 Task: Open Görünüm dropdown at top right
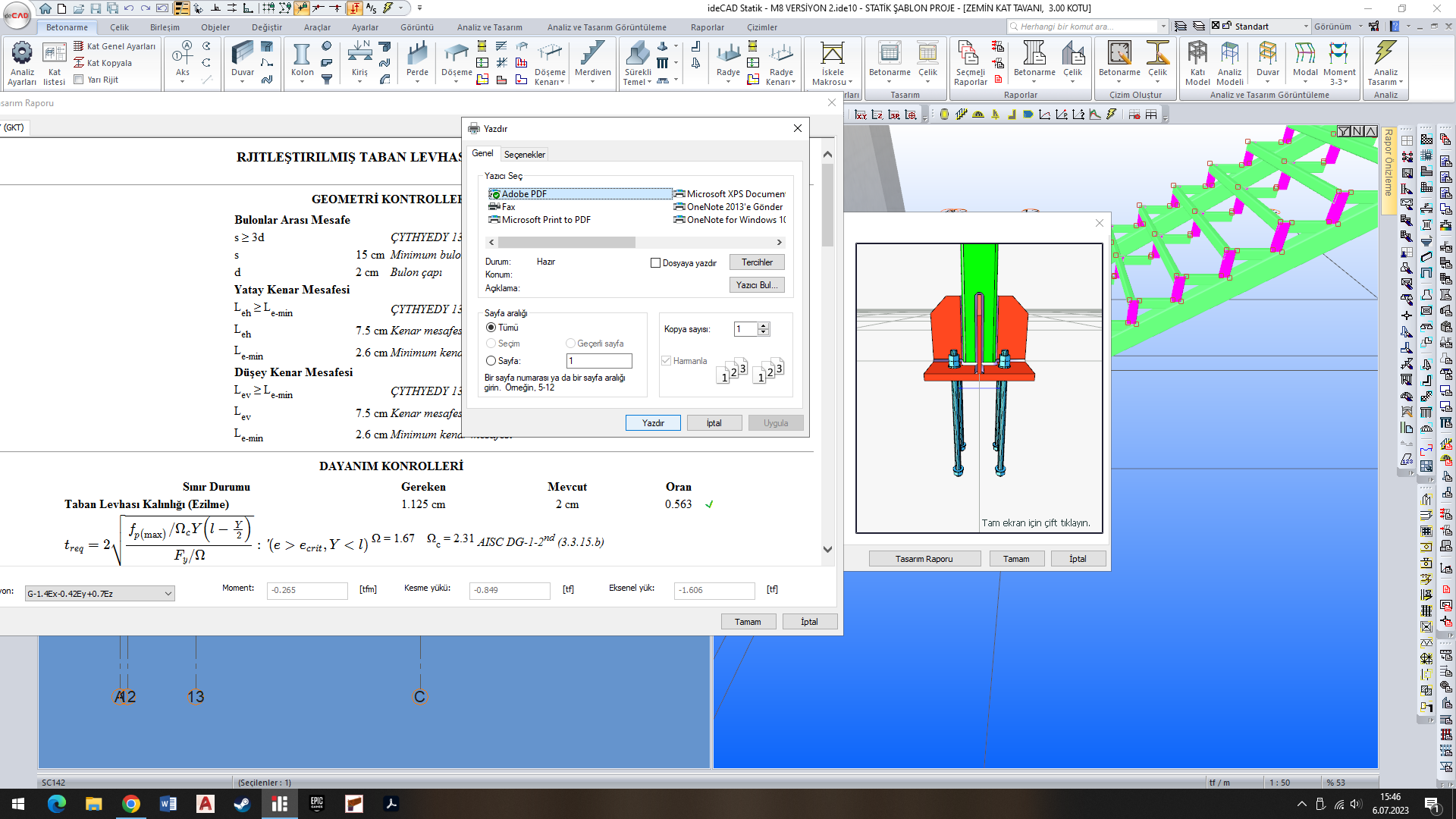[x=1338, y=27]
